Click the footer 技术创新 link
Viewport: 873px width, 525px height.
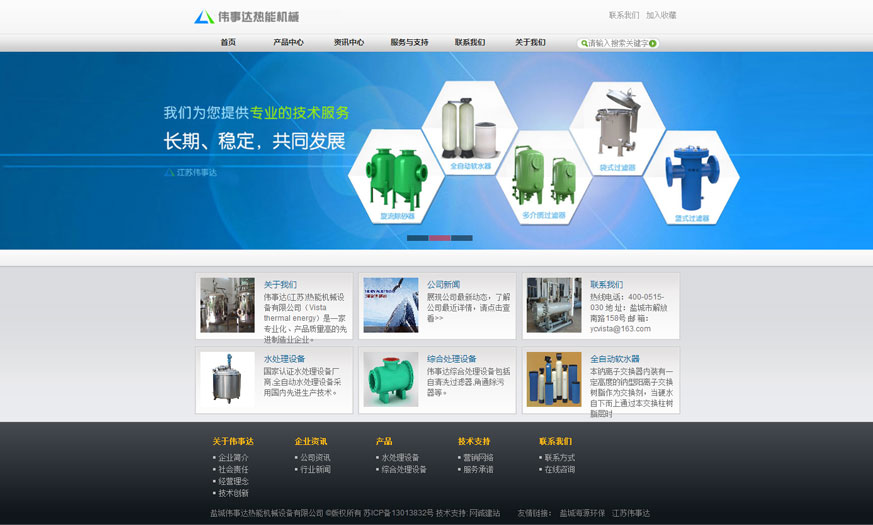coord(233,493)
